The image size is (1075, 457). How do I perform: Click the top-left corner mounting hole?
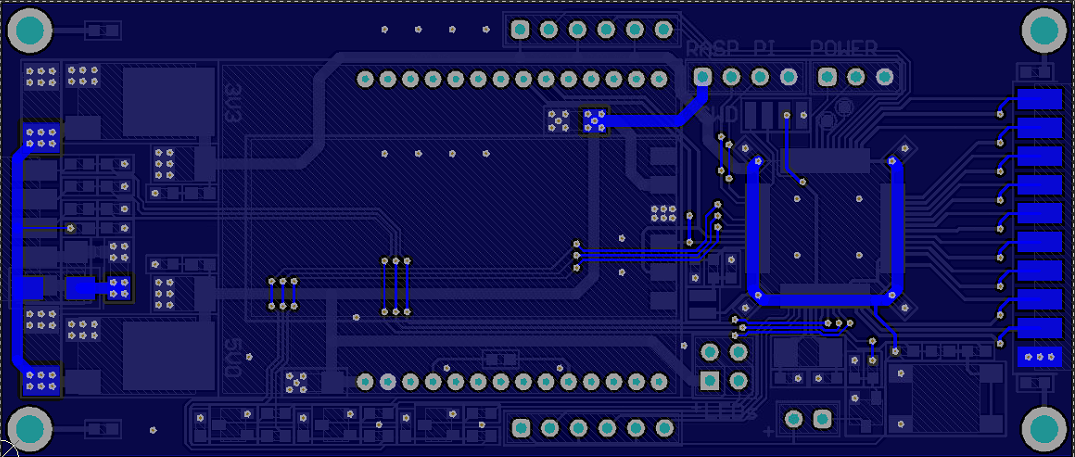coord(30,31)
